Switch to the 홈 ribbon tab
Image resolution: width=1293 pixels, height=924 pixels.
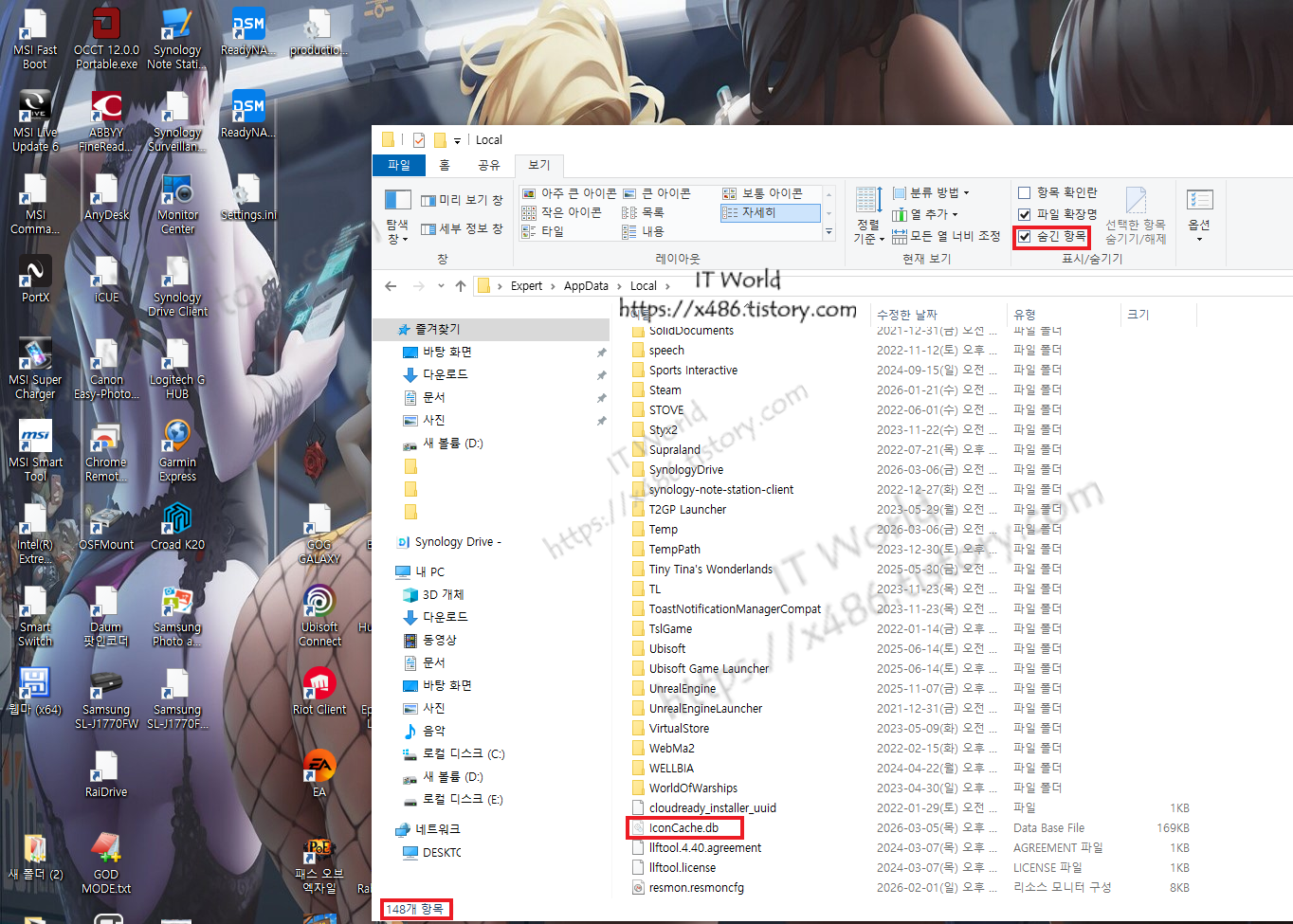coord(445,165)
